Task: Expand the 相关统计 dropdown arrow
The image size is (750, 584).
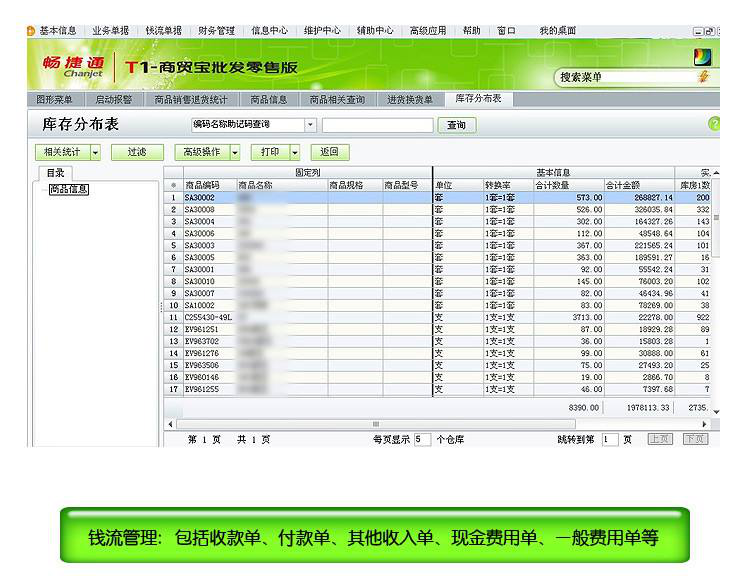Action: (96, 152)
